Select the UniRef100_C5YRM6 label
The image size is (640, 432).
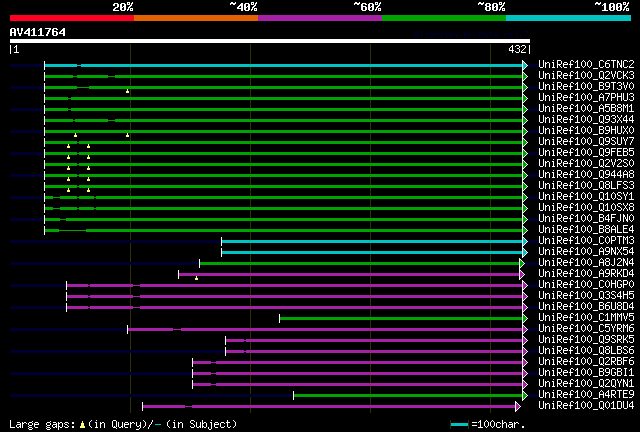tap(586, 329)
